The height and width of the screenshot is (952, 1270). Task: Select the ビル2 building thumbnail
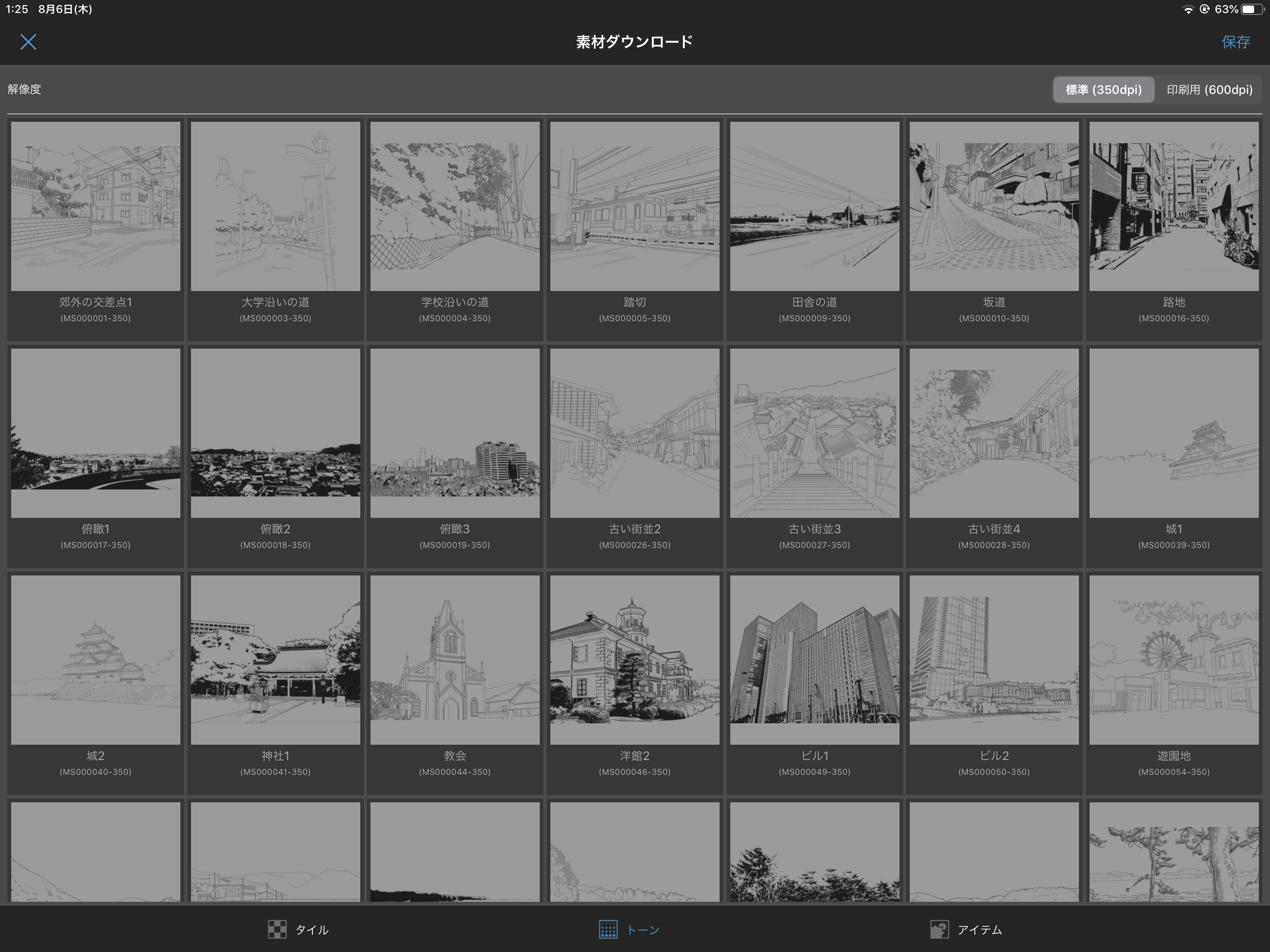(994, 660)
